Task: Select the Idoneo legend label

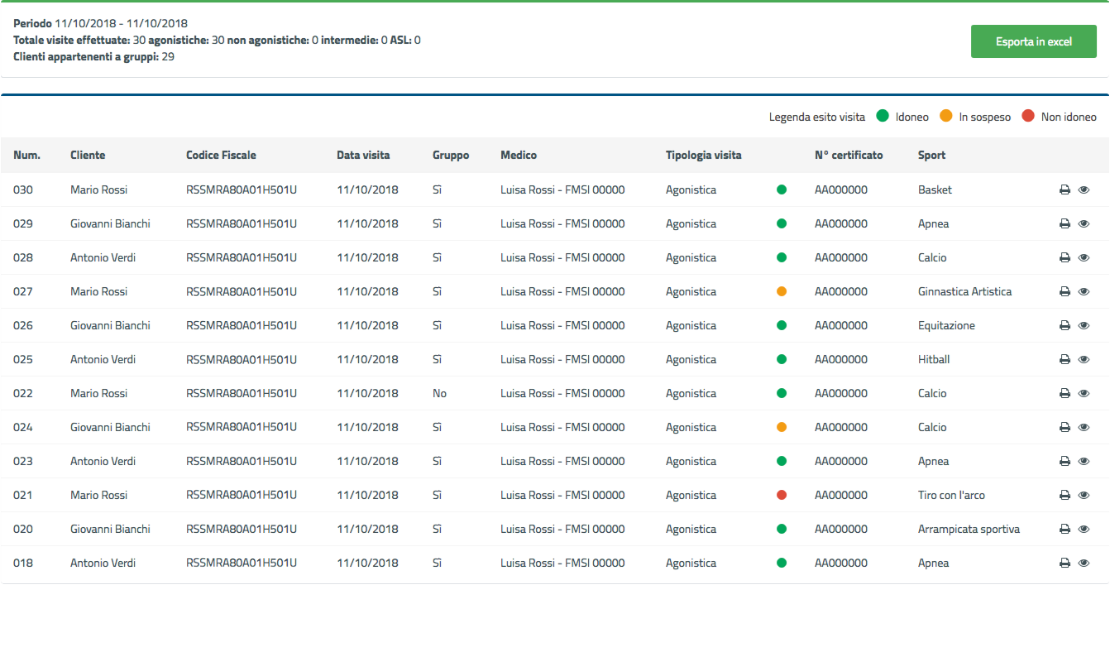Action: click(914, 116)
